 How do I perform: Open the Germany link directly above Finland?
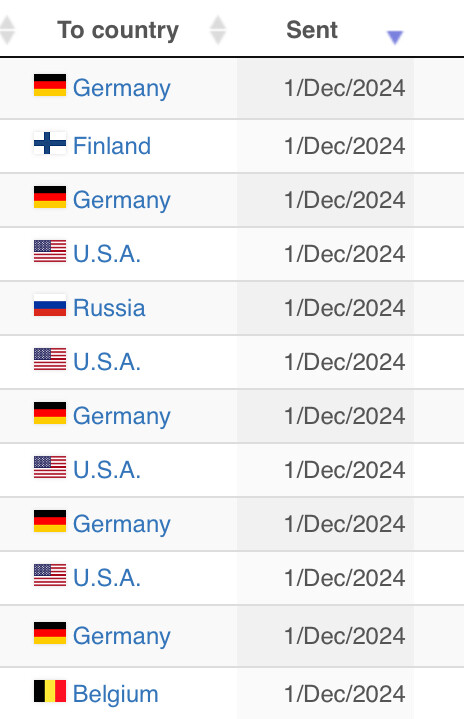pos(122,88)
